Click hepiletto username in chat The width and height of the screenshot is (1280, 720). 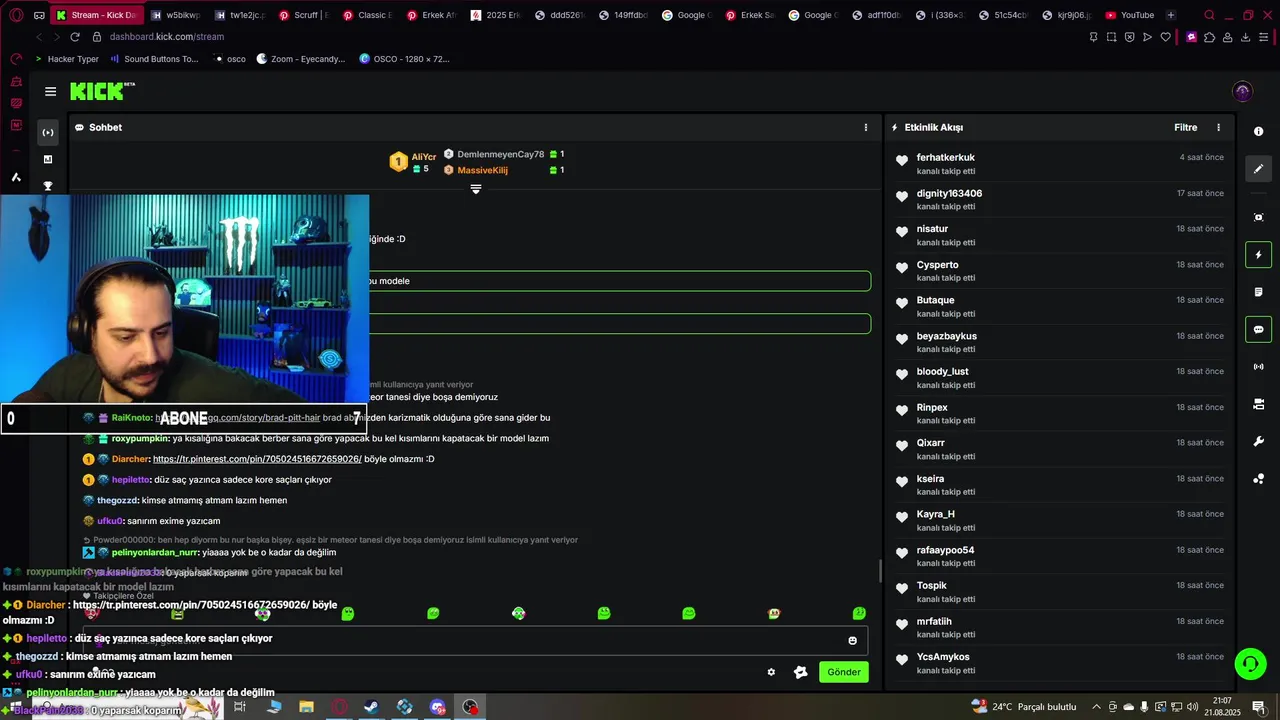pyautogui.click(x=131, y=480)
